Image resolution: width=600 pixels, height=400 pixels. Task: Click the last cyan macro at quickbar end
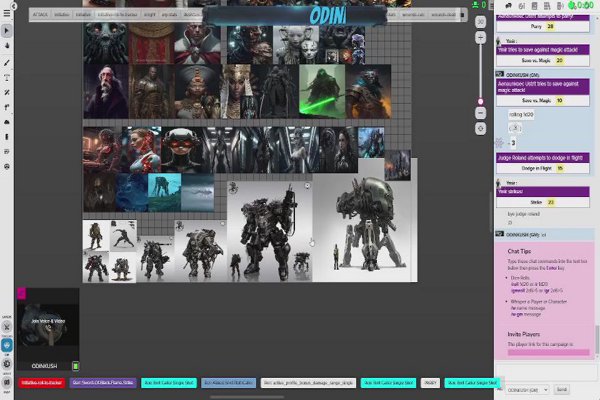click(473, 383)
